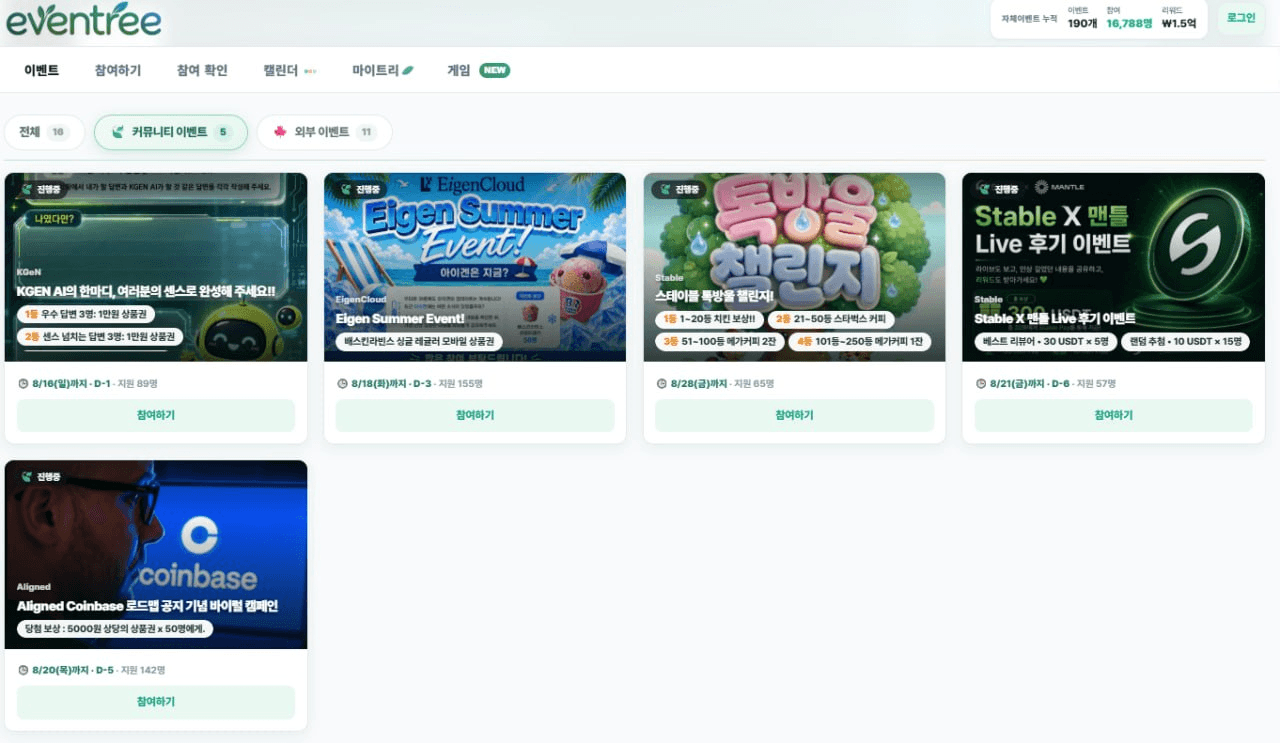Go to the 참여하기 nav tab

click(x=118, y=71)
